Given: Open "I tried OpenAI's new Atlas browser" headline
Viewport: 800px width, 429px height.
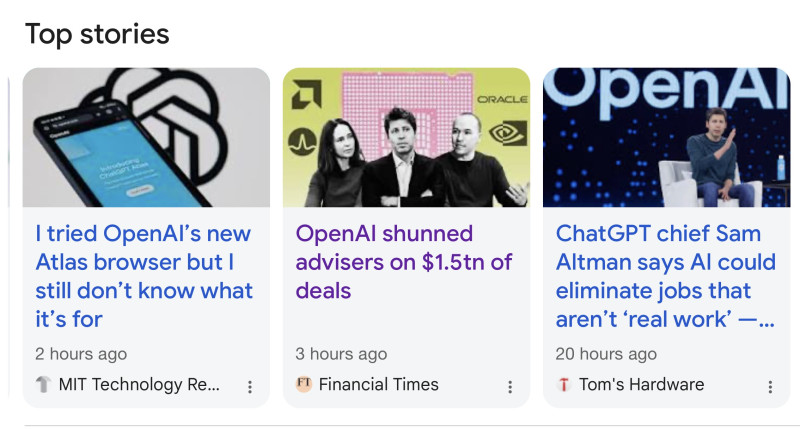Looking at the screenshot, I should pyautogui.click(x=144, y=276).
